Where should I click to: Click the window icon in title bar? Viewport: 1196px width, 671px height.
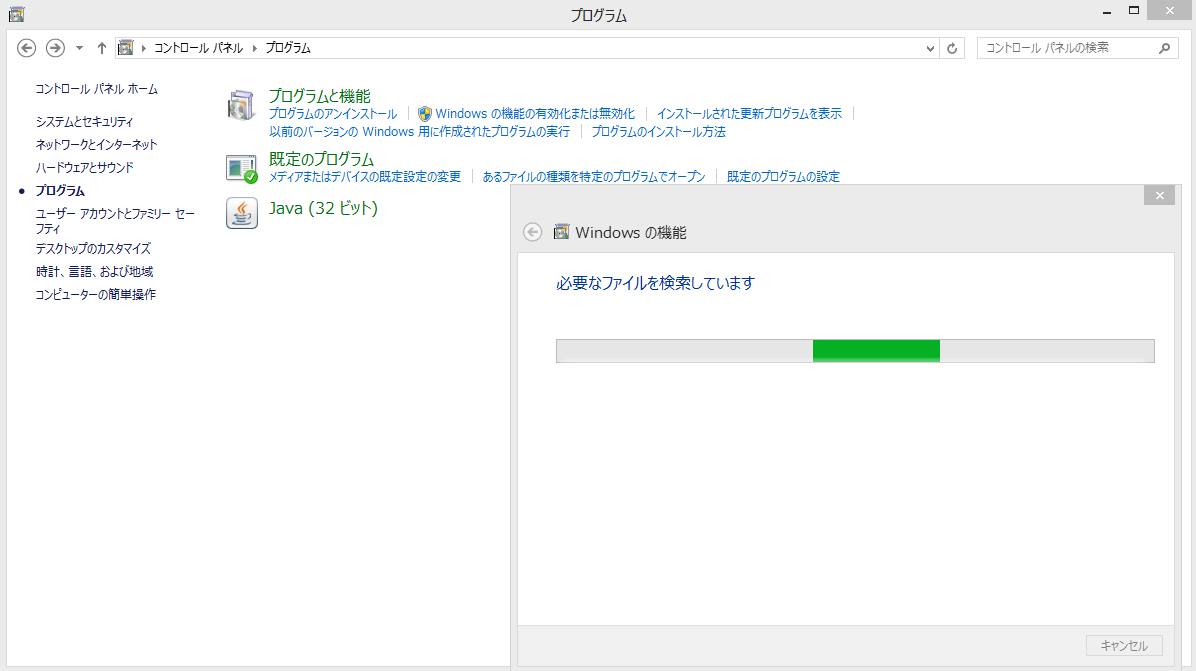coord(16,14)
